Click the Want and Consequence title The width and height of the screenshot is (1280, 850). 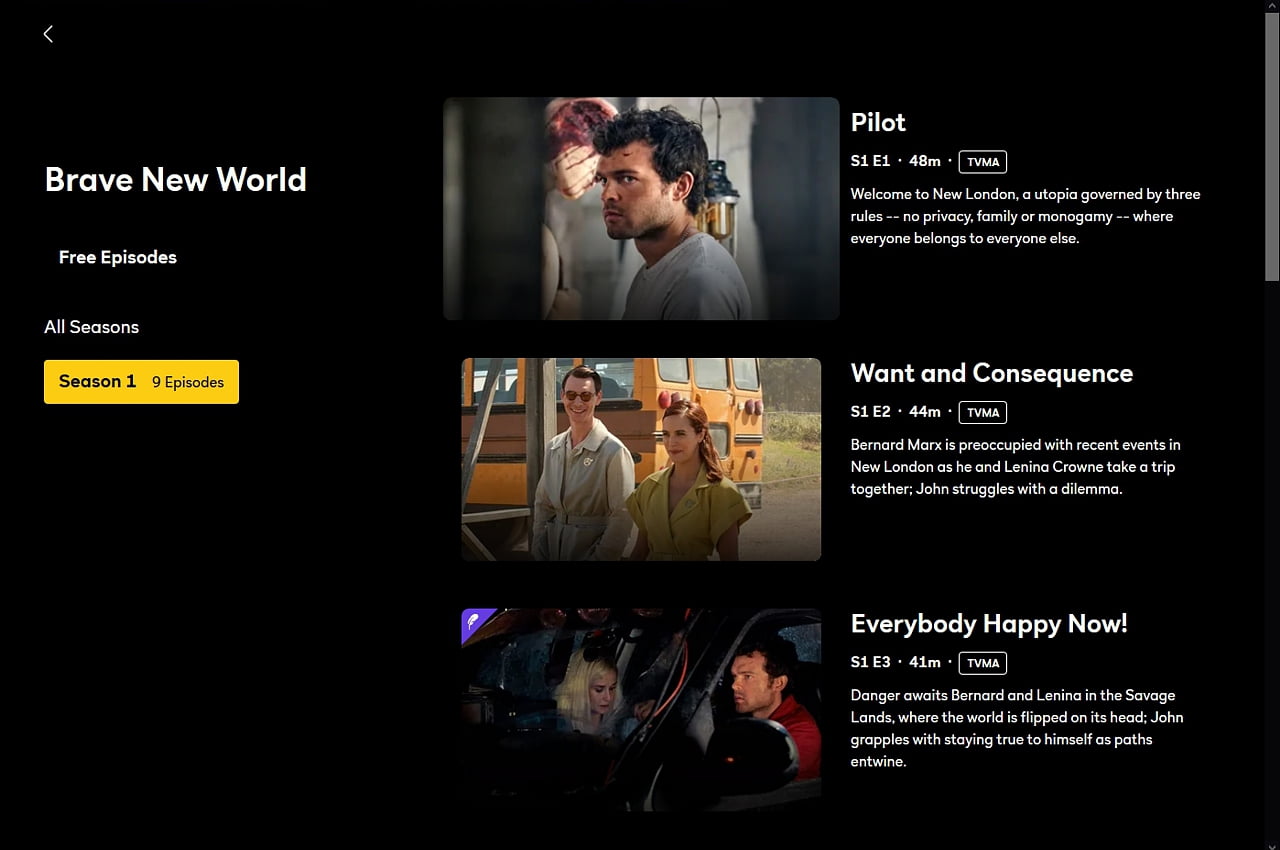992,373
